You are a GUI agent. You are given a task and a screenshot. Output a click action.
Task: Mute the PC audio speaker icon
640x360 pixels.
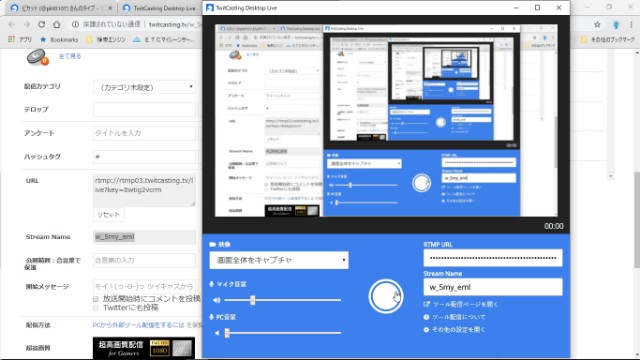[217, 333]
